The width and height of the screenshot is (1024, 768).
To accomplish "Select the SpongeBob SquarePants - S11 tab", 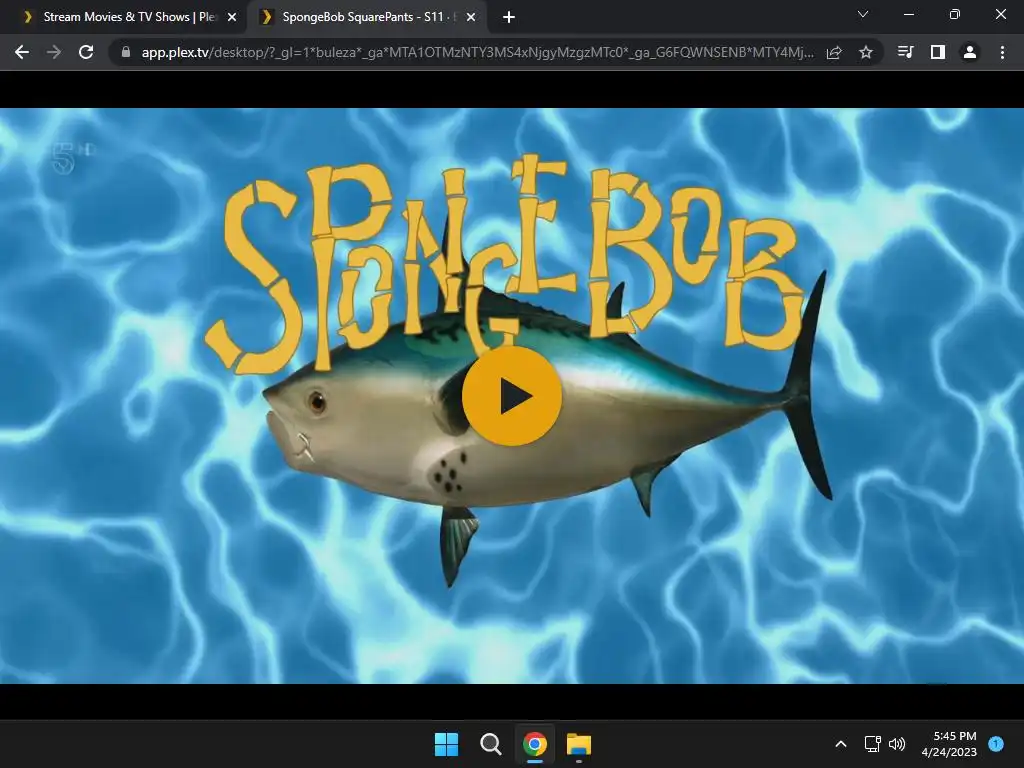I will click(x=367, y=17).
